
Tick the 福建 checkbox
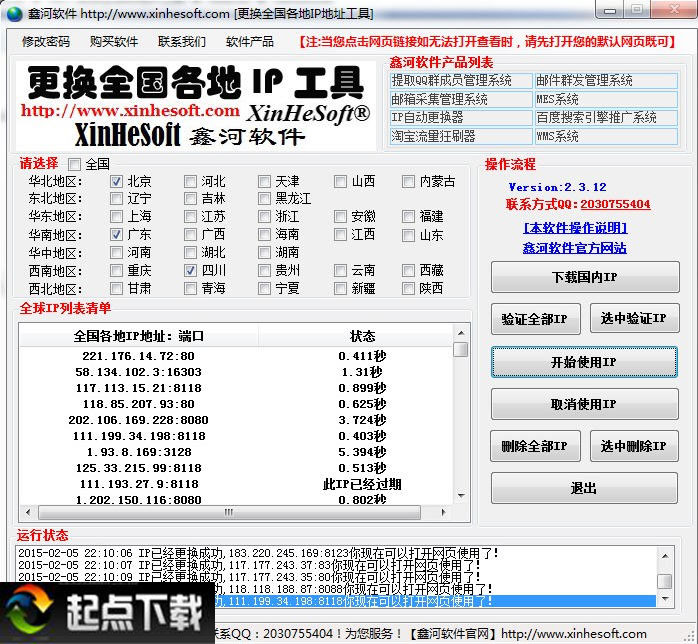click(408, 216)
